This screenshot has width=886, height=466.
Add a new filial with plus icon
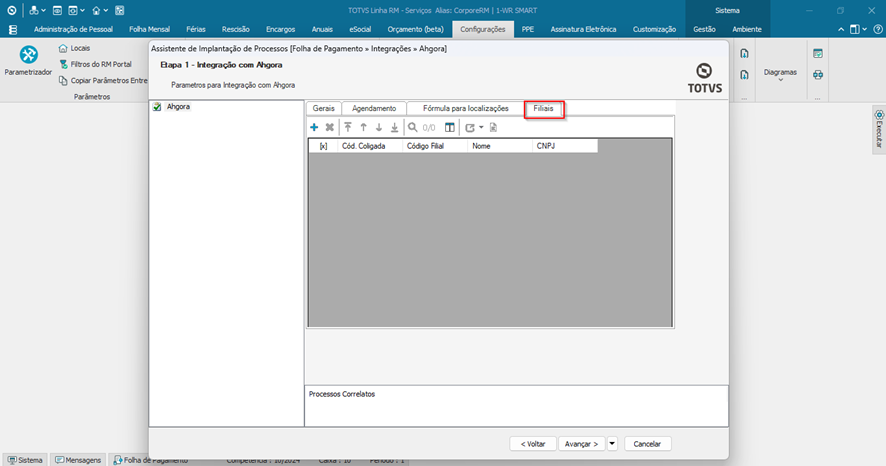coord(314,128)
